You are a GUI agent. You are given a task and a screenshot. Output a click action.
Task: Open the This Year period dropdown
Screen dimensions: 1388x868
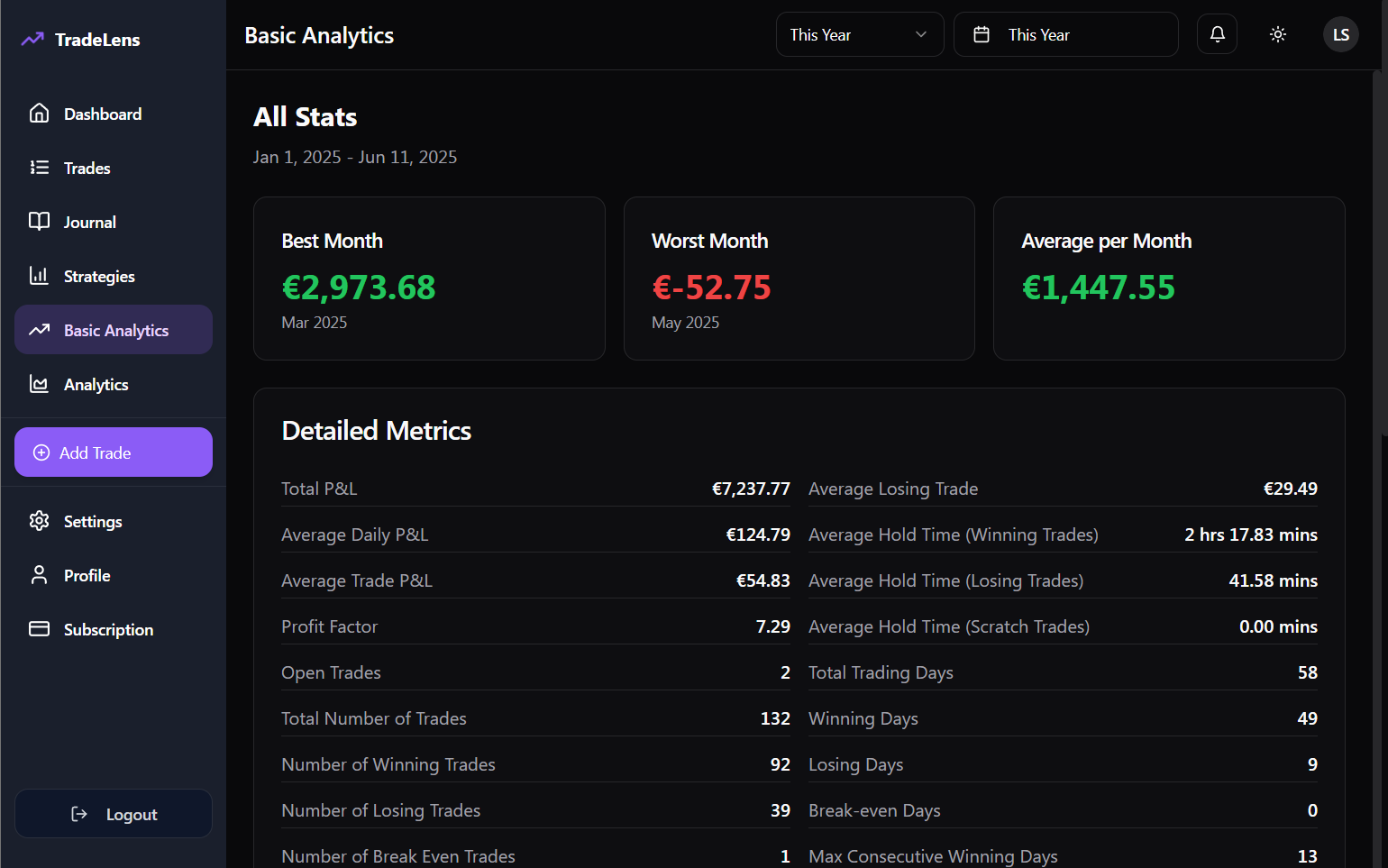tap(860, 34)
